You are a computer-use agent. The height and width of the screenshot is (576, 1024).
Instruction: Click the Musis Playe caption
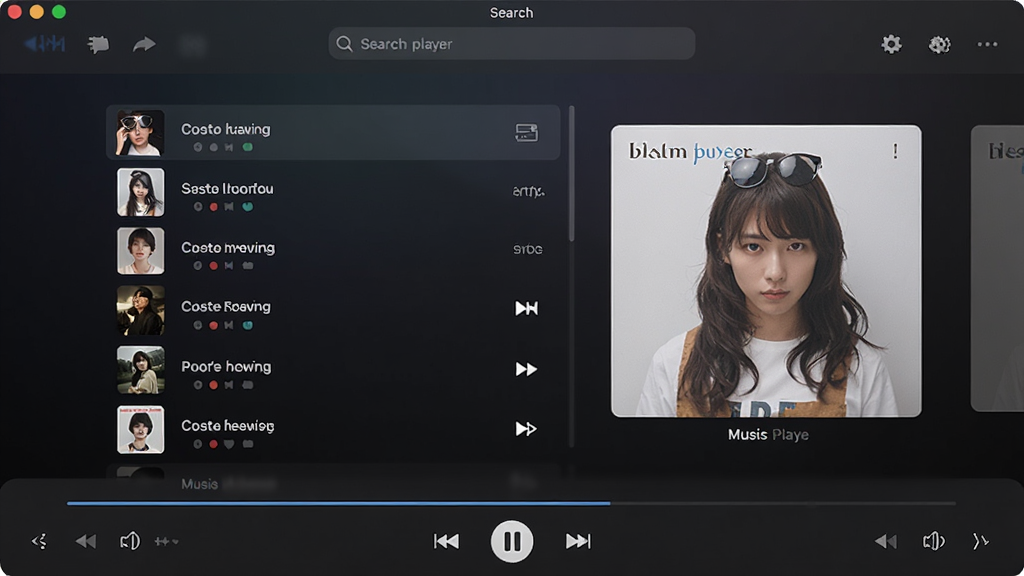pyautogui.click(x=768, y=434)
